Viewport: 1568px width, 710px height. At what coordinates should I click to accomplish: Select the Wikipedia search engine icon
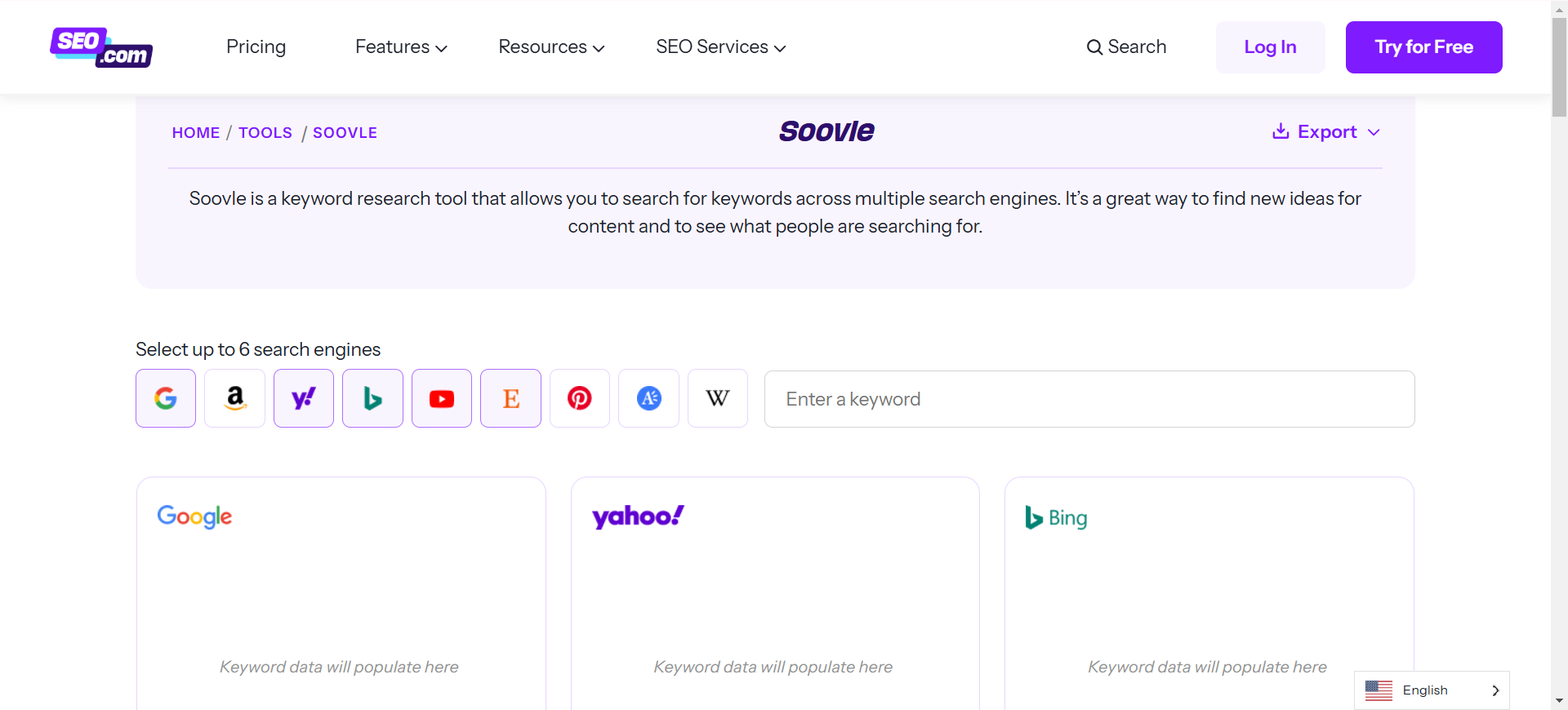click(717, 398)
